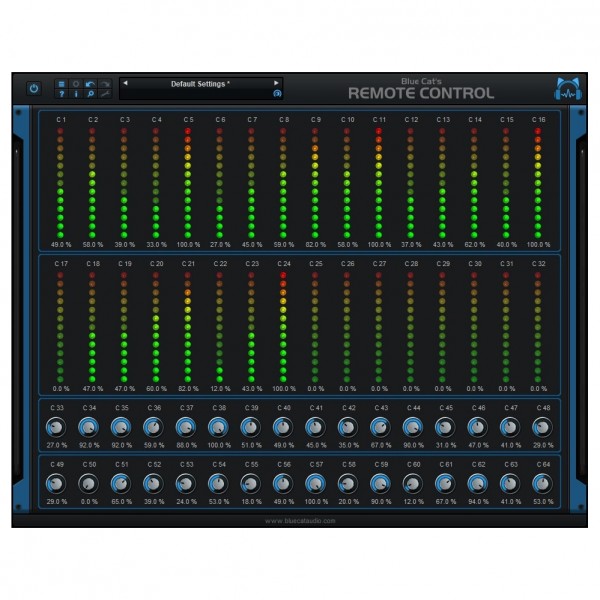Click the C 57 knob
600x600 pixels.
[x=315, y=484]
